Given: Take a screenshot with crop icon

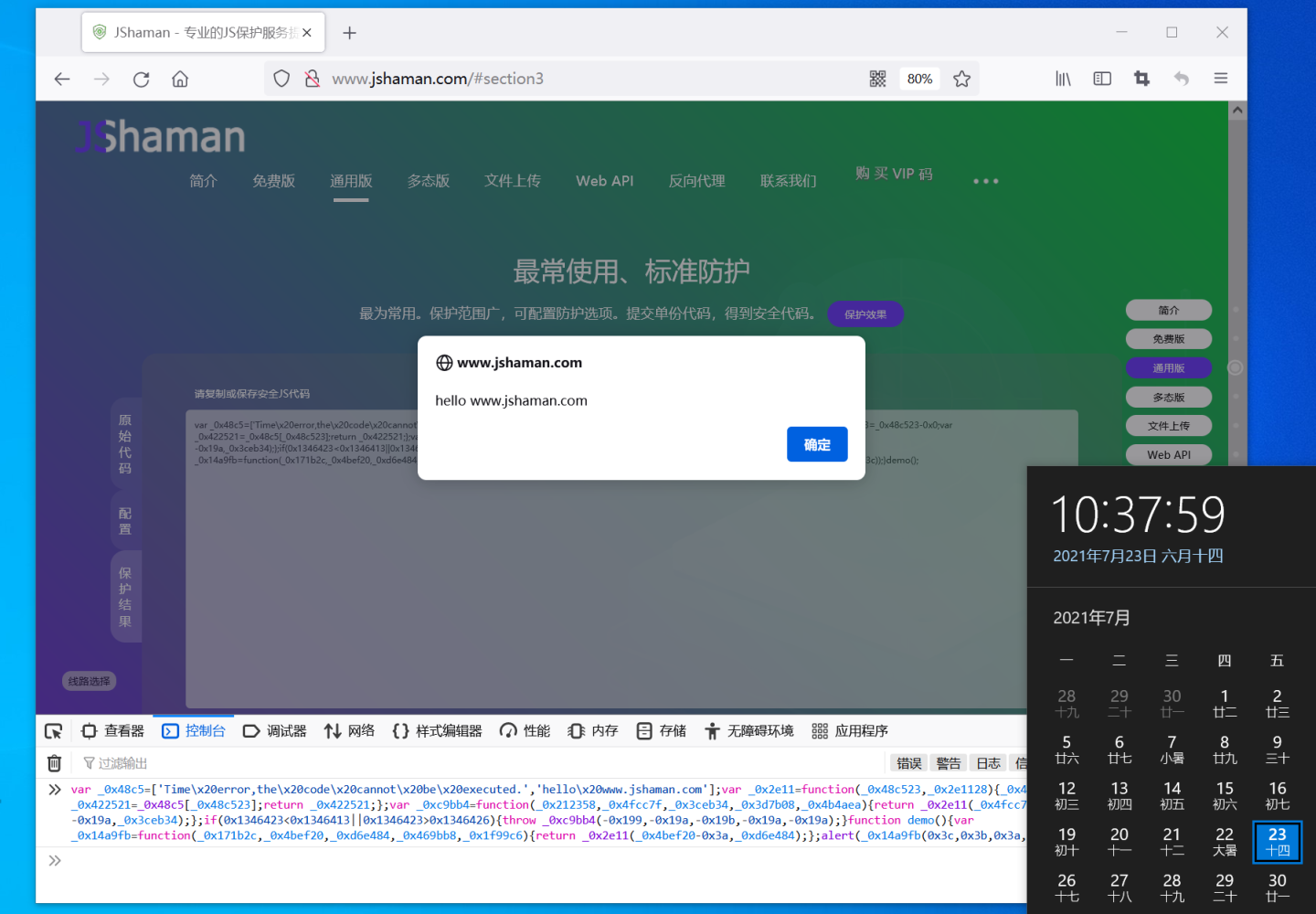Looking at the screenshot, I should (x=1141, y=79).
